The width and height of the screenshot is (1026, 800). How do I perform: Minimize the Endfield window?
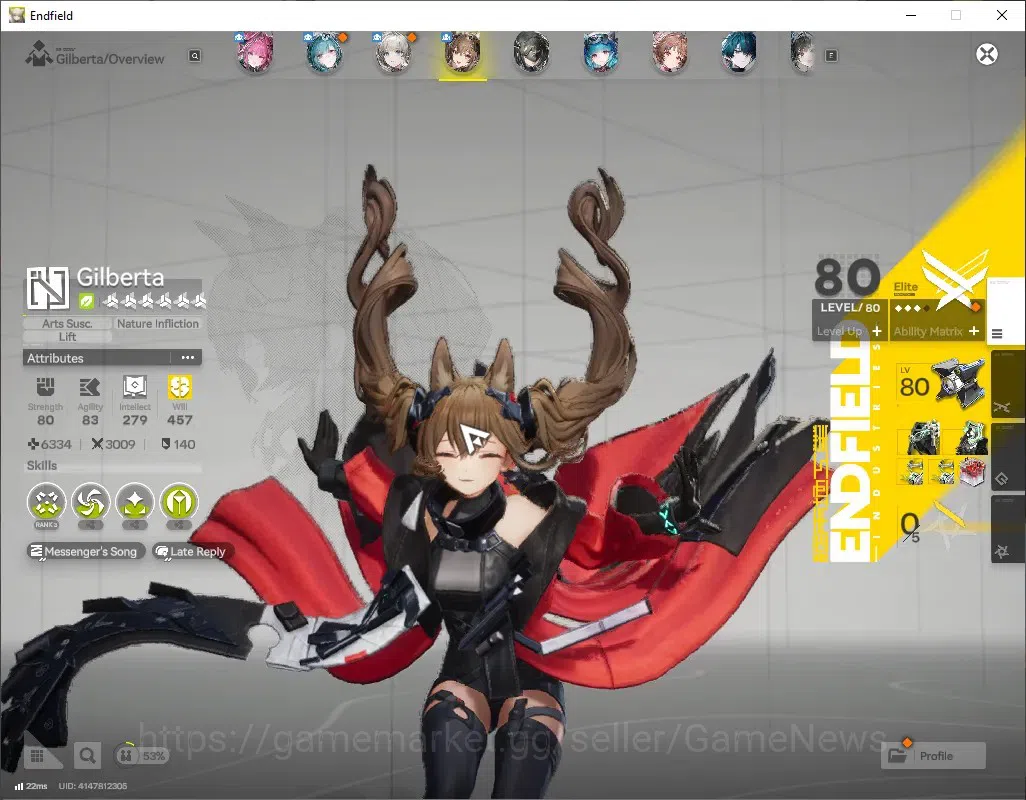[x=910, y=15]
